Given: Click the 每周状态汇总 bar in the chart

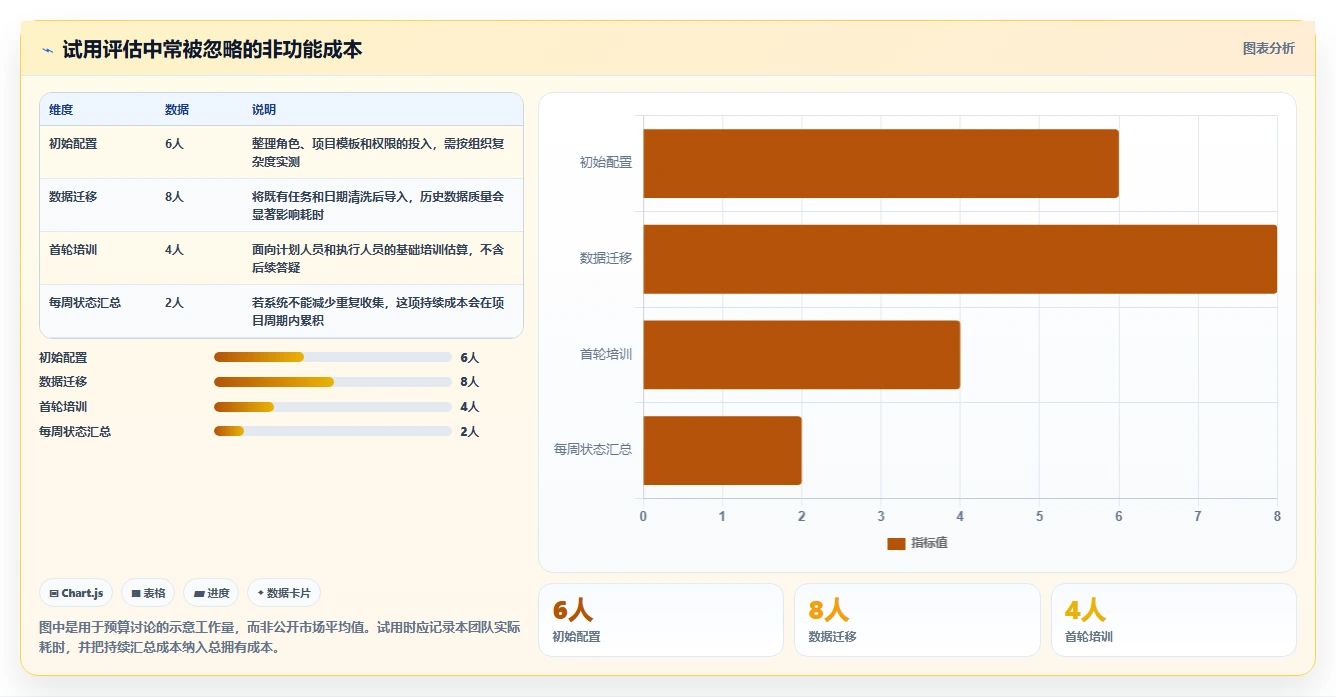Looking at the screenshot, I should 722,451.
